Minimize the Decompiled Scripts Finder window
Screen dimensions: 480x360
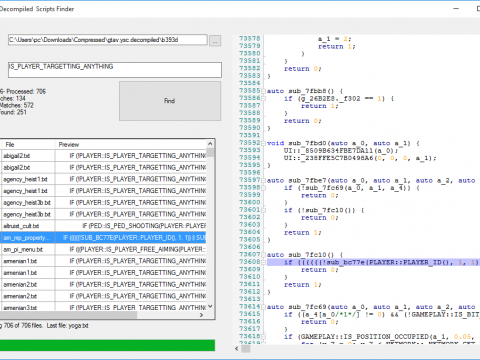[456, 9]
